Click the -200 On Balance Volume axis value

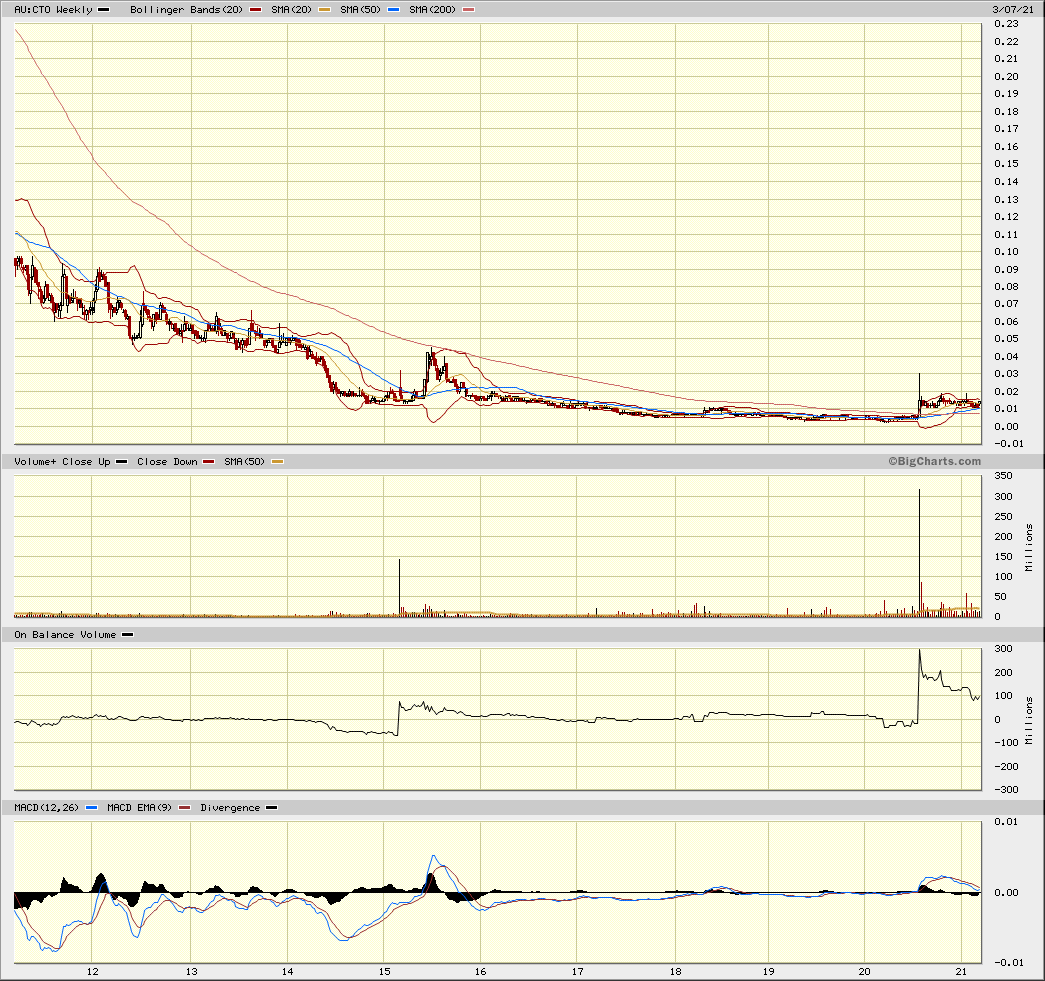click(x=1006, y=766)
